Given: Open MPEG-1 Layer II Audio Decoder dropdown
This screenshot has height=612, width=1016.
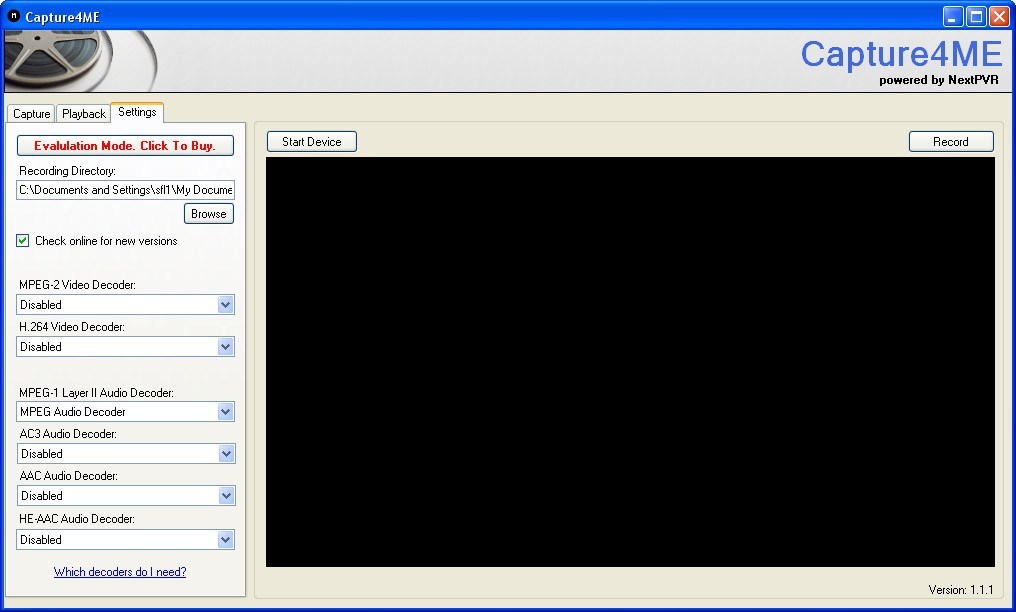Looking at the screenshot, I should pos(125,411).
